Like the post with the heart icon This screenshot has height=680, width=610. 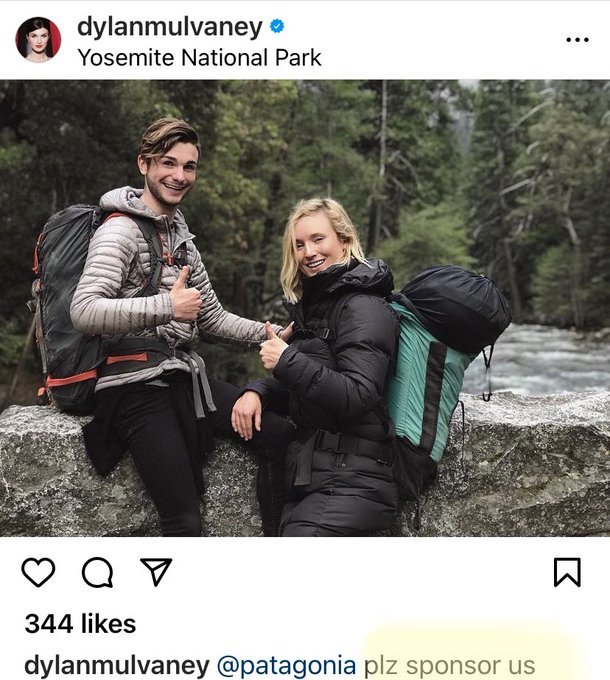(x=38, y=572)
